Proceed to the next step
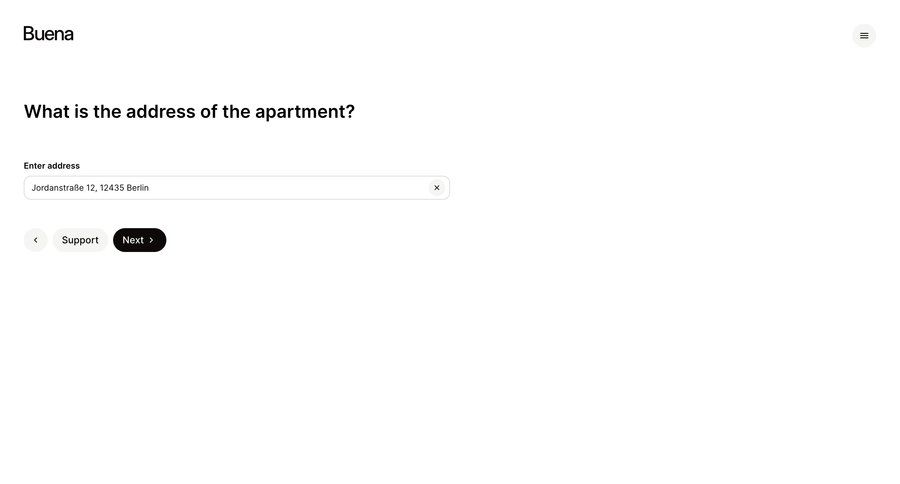The width and height of the screenshot is (900, 484). [x=139, y=240]
